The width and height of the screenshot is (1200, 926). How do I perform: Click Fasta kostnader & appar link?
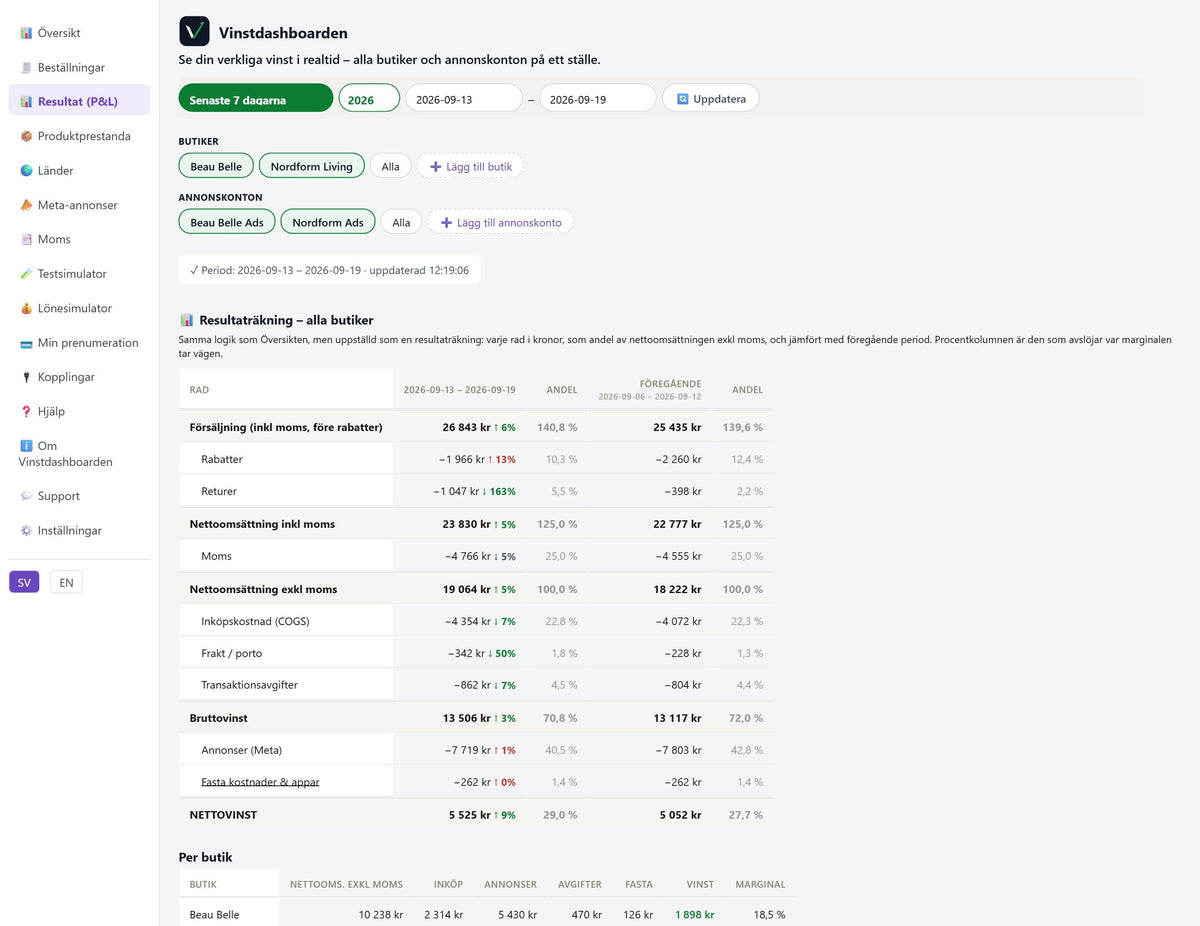[260, 782]
